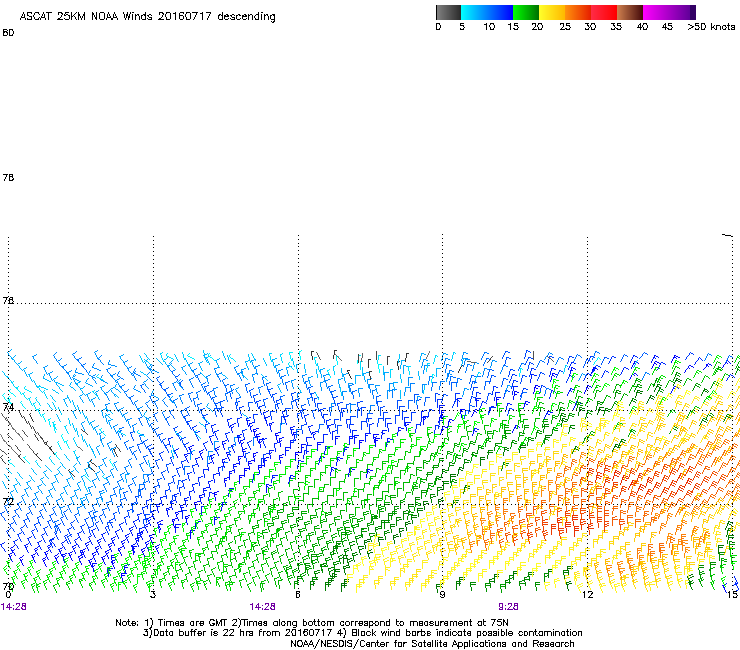Click the legend label 45 under the color bar
This screenshot has width=740, height=650.
coord(667,27)
